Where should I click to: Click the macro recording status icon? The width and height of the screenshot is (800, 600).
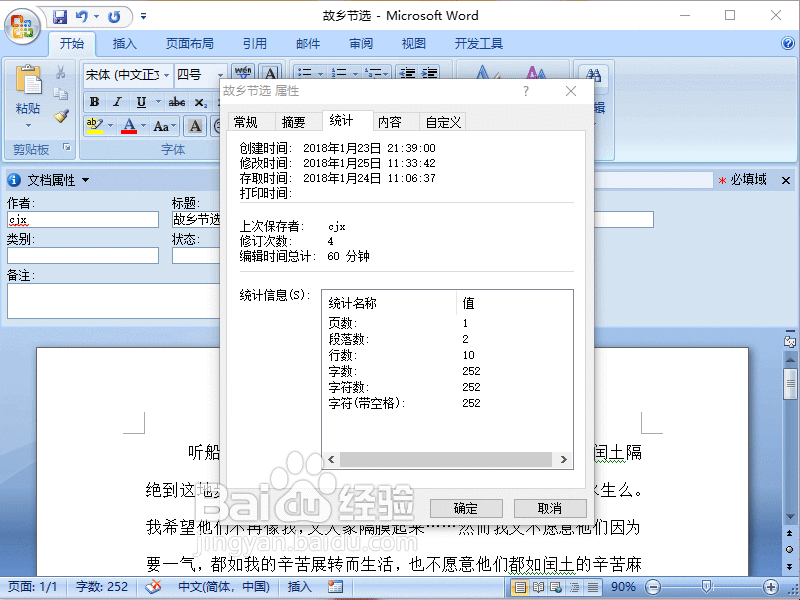335,587
